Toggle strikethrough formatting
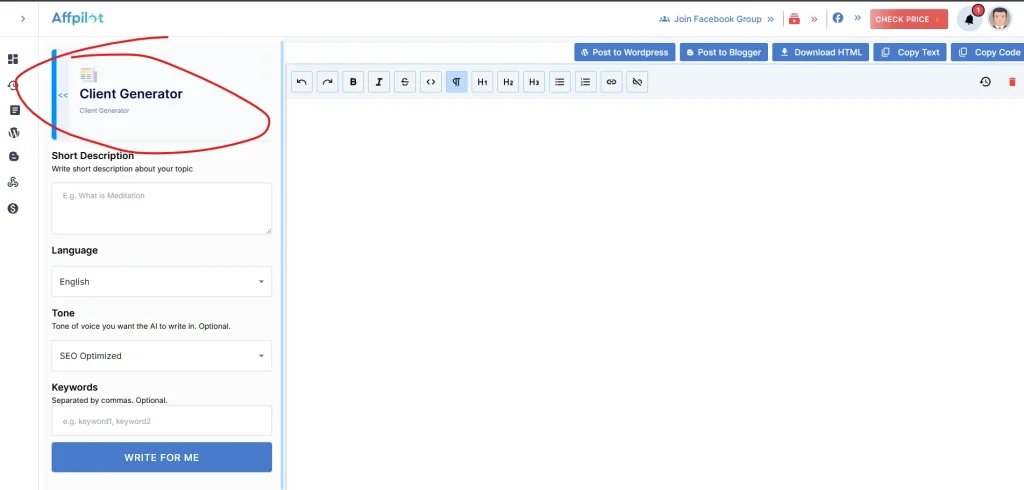Viewport: 1024px width, 490px height. pyautogui.click(x=405, y=82)
